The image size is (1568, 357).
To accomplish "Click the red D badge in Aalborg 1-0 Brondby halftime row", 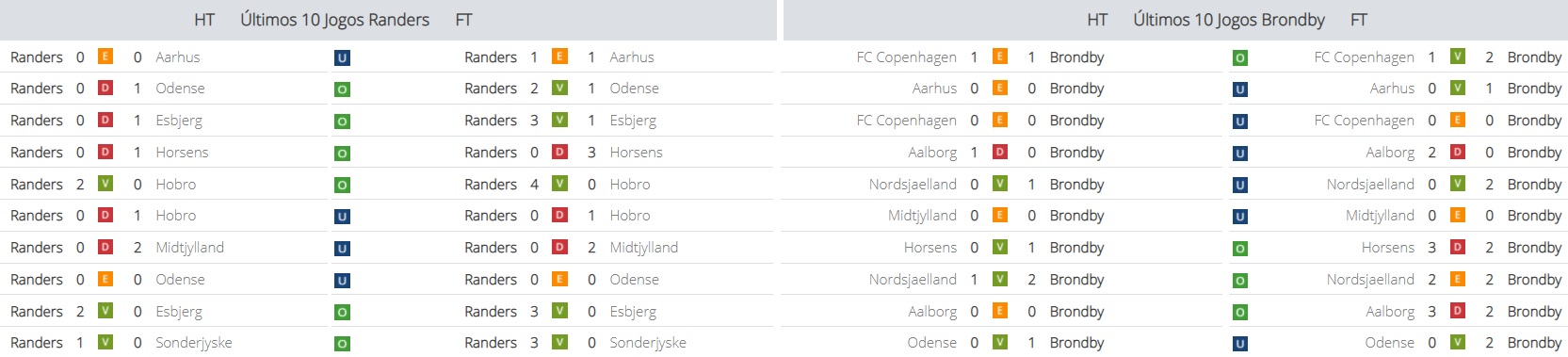I will pyautogui.click(x=1000, y=152).
